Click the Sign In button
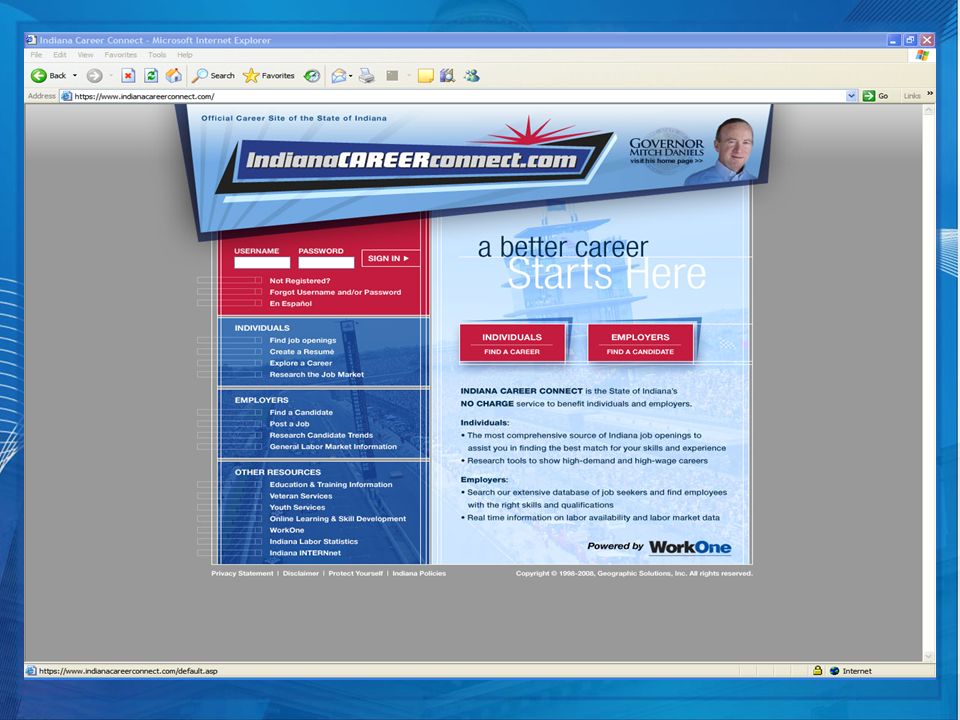Screen dimensions: 960x720 coord(390,258)
